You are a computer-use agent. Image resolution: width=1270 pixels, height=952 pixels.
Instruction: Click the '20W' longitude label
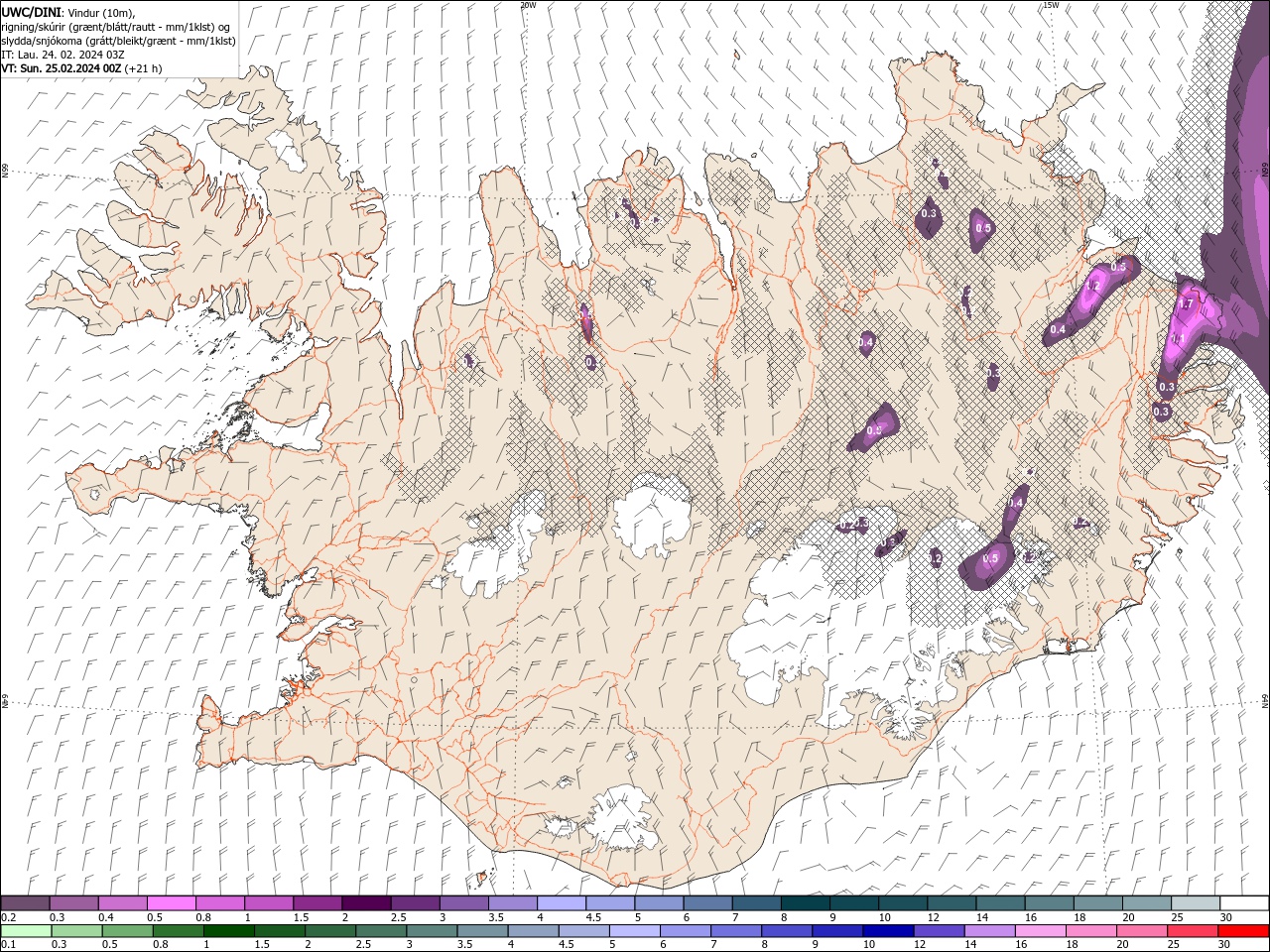coord(528,5)
